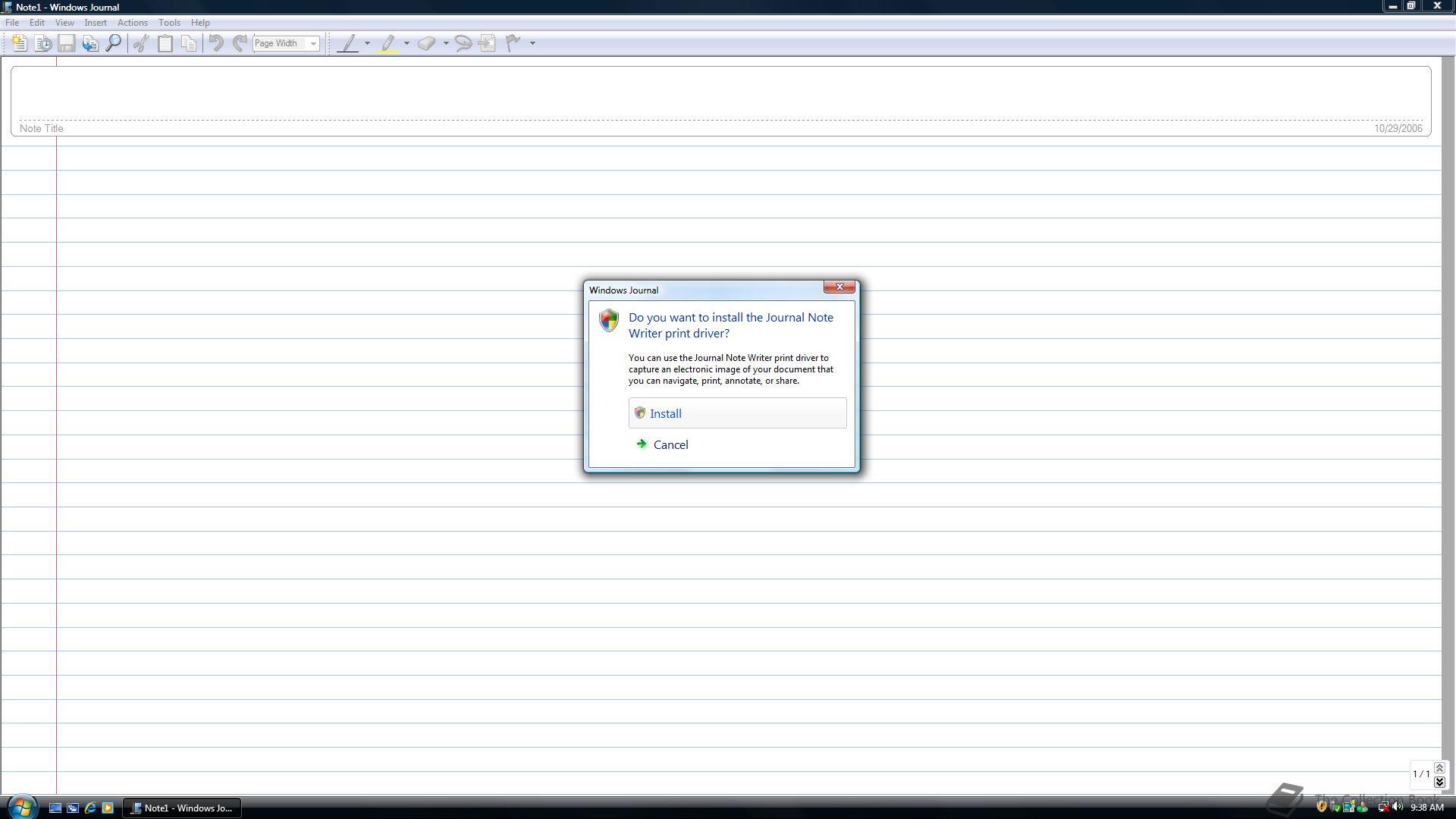This screenshot has width=1456, height=819.
Task: Click the network disconnected tray icon
Action: pos(1383,807)
